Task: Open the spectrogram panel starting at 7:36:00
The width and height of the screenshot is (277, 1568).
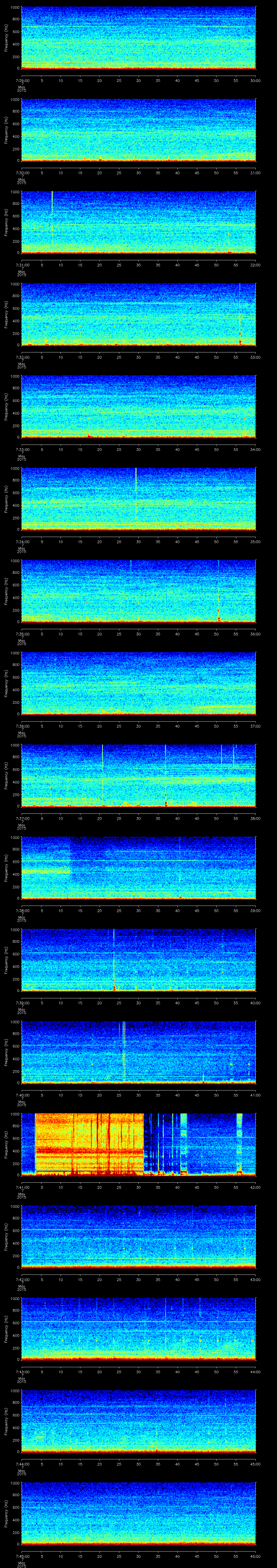Action: tap(138, 683)
